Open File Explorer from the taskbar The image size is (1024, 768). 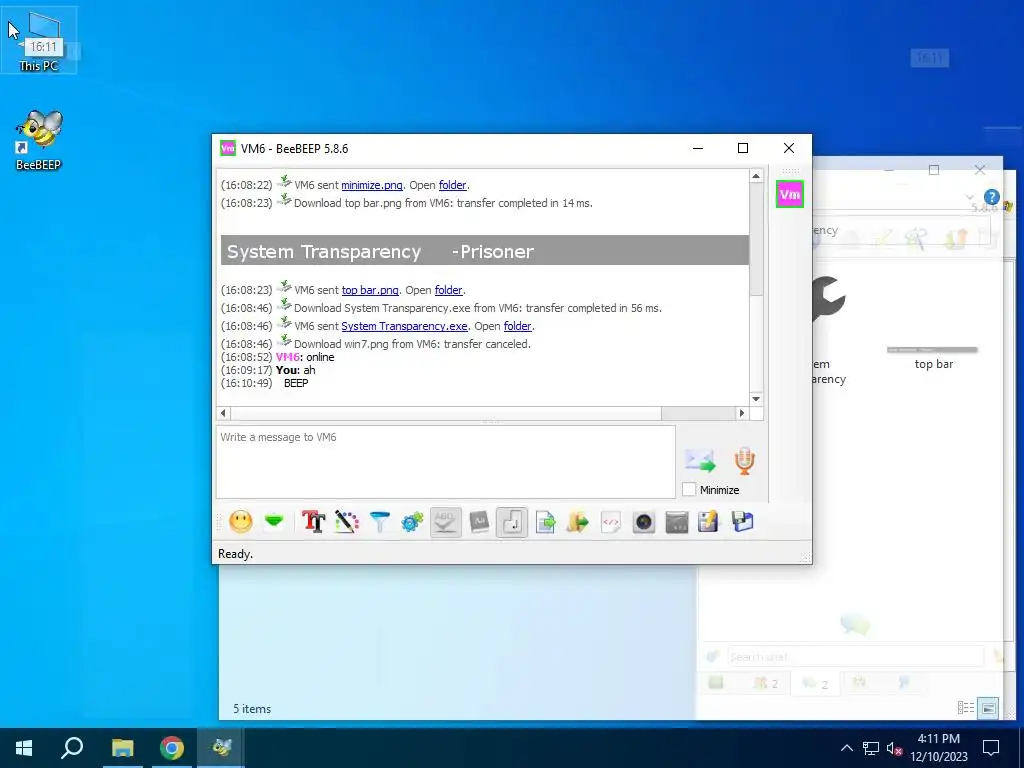tap(122, 748)
